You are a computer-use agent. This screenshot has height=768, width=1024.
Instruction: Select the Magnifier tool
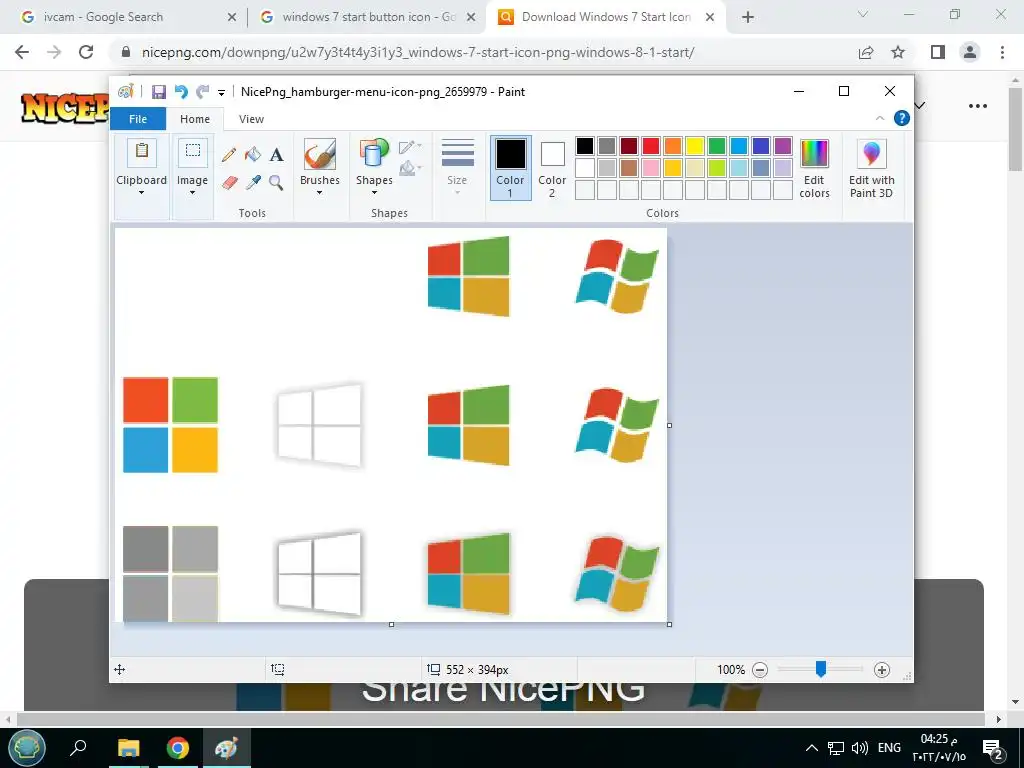(x=276, y=182)
